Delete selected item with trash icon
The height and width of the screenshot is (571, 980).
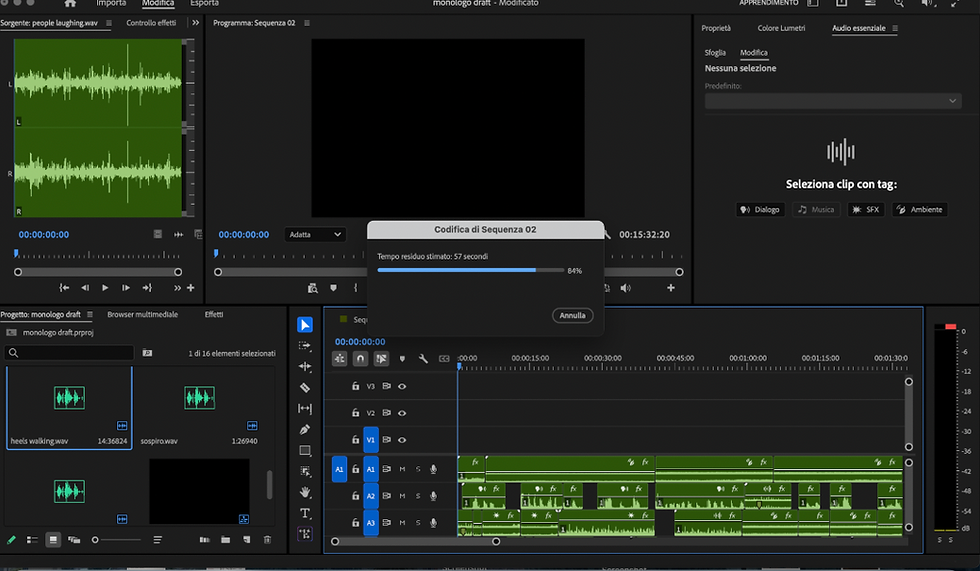268,540
